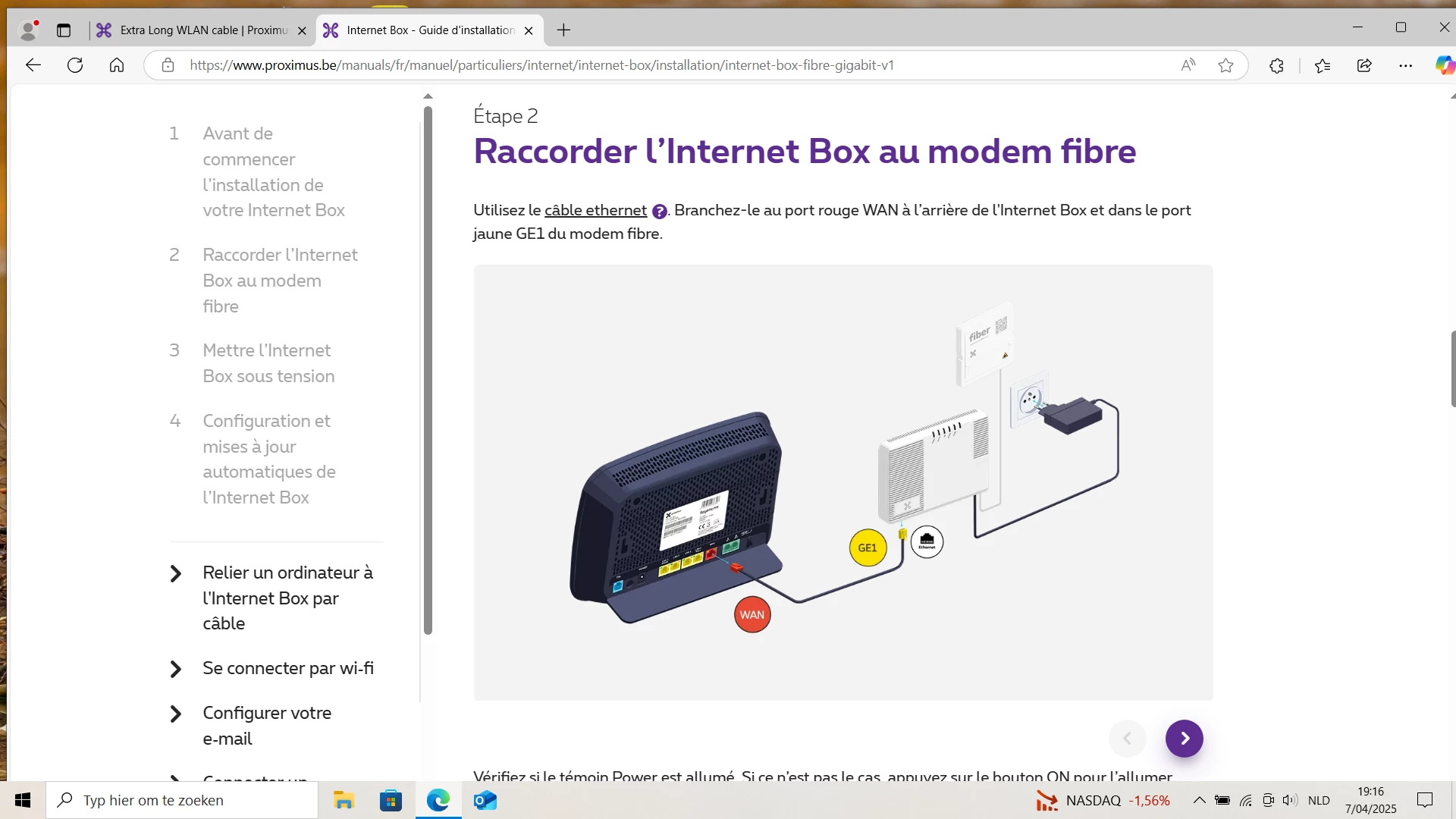Screen dimensions: 1456x819
Task: Open the 'câble ethernet' link
Action: click(x=595, y=210)
